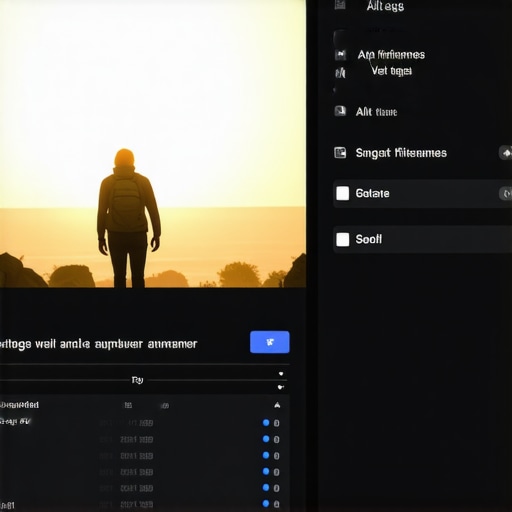Click the rounded button right of 'Smgat hiitenmes'
Screen dimensions: 512x512
(x=506, y=153)
